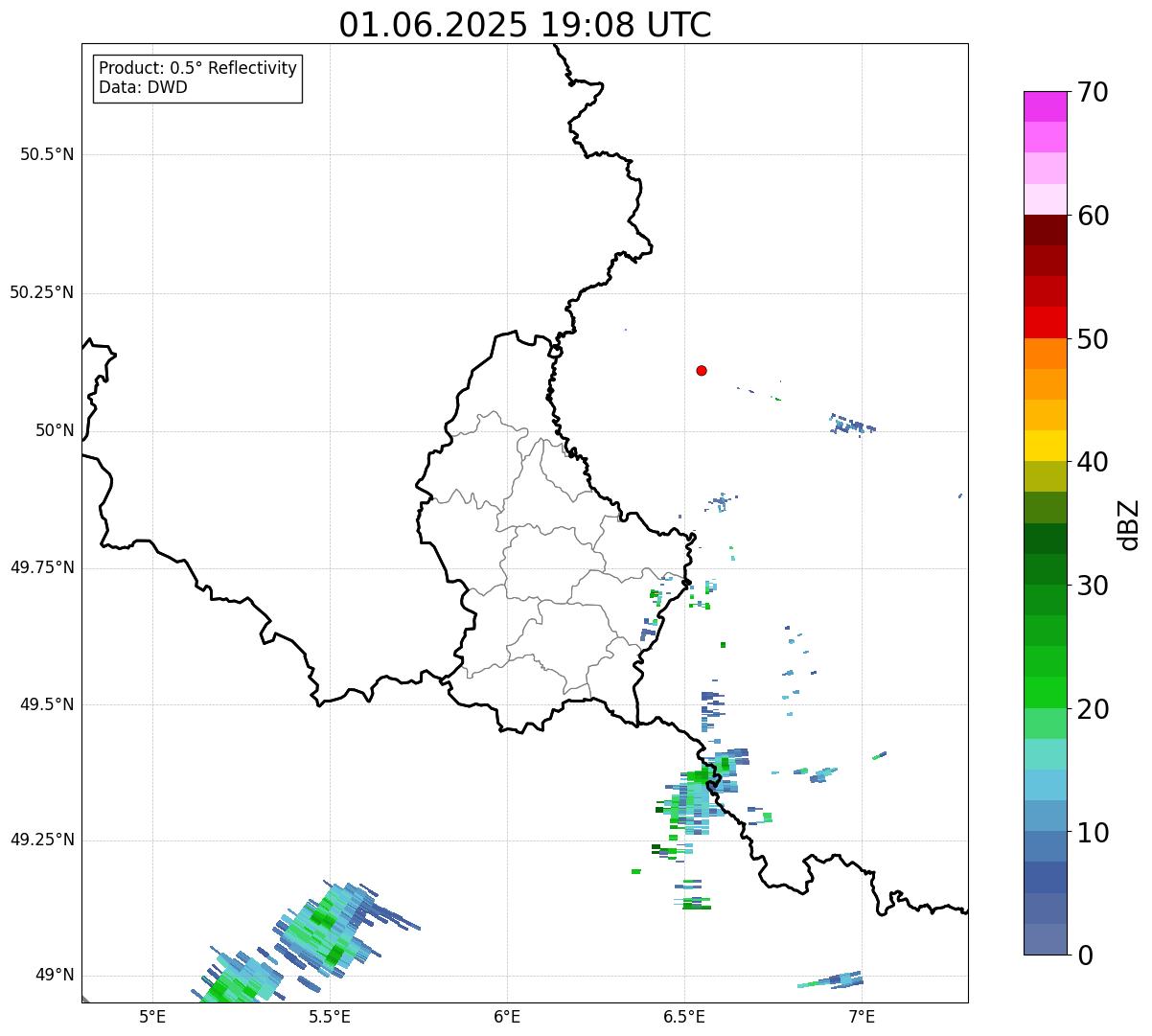Click the bright red colorbar segment above 50
The image size is (1152, 1036).
[x=1045, y=322]
